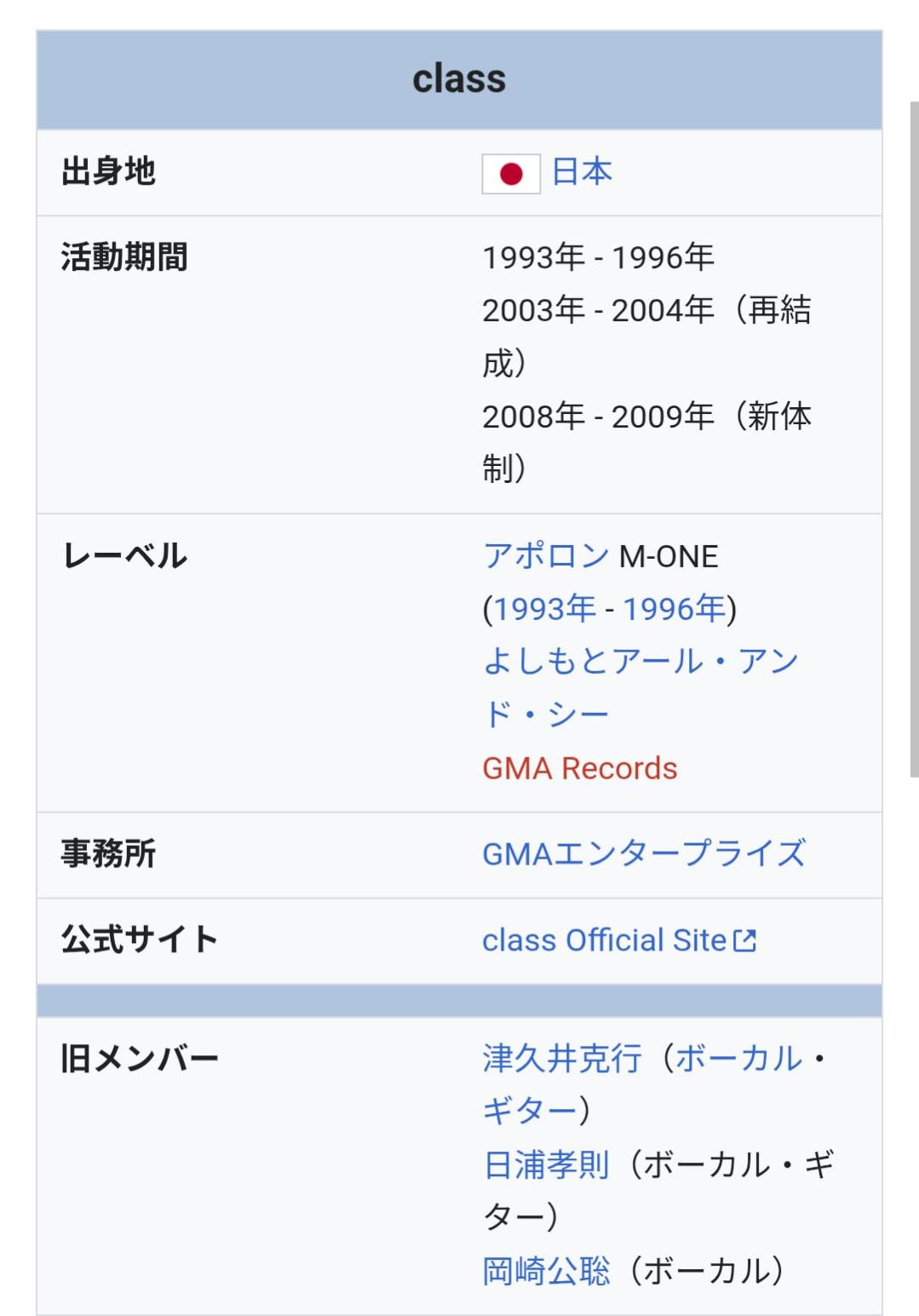Click the 旧メンバー row label
The image size is (919, 1316).
140,1059
